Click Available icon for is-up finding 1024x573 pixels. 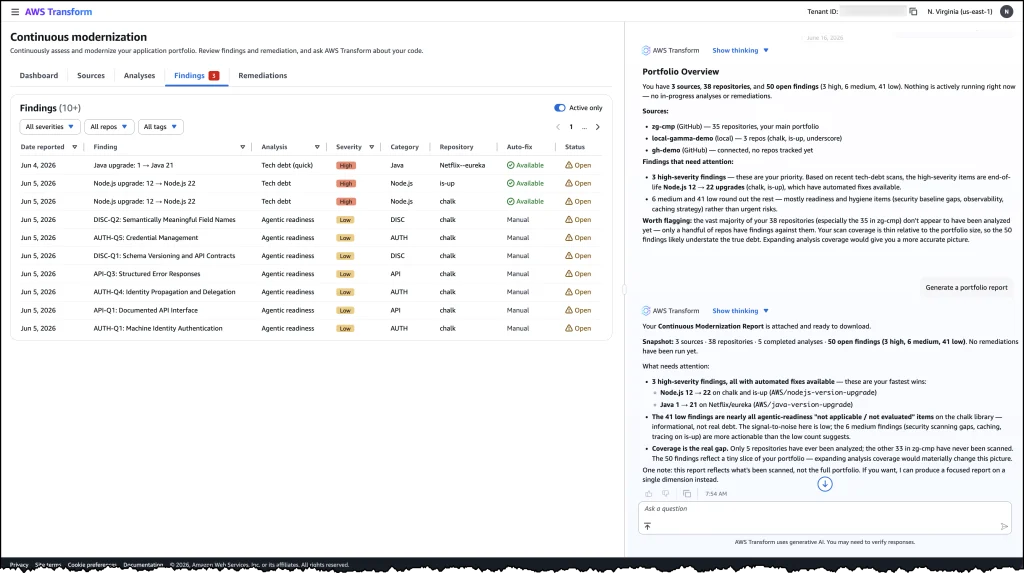[x=511, y=184]
